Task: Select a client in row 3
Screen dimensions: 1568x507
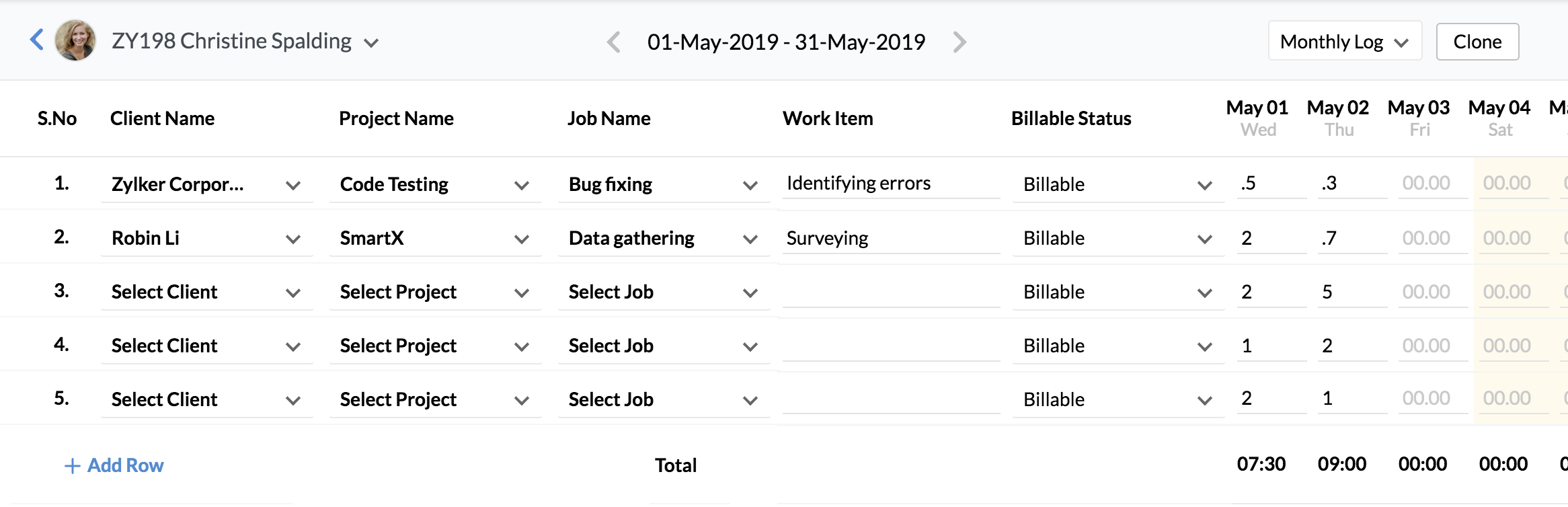Action: pyautogui.click(x=206, y=292)
